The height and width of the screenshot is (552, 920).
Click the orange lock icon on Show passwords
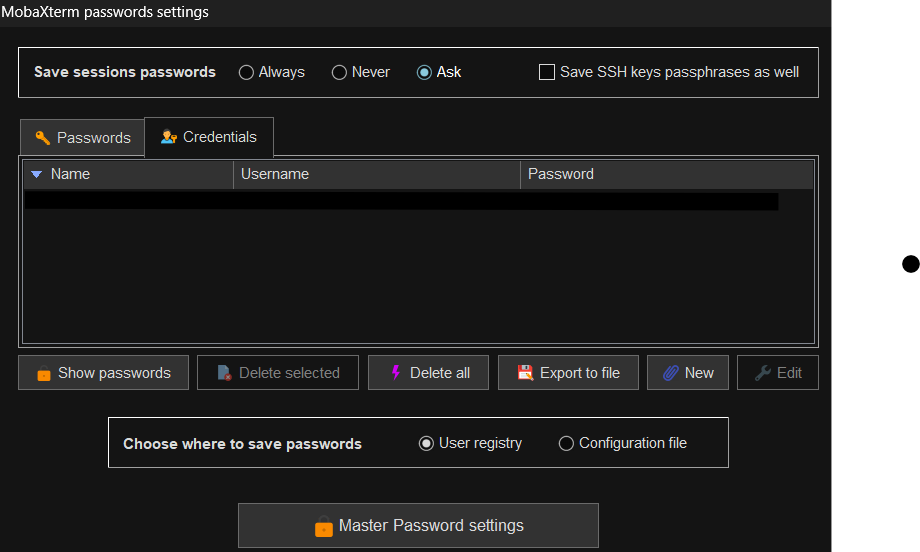point(43,373)
